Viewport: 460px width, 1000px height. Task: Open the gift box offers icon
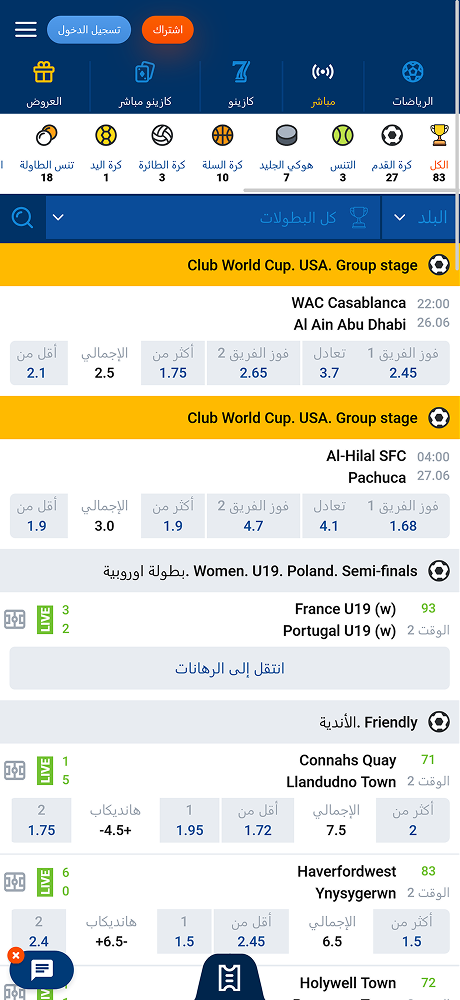(x=44, y=72)
